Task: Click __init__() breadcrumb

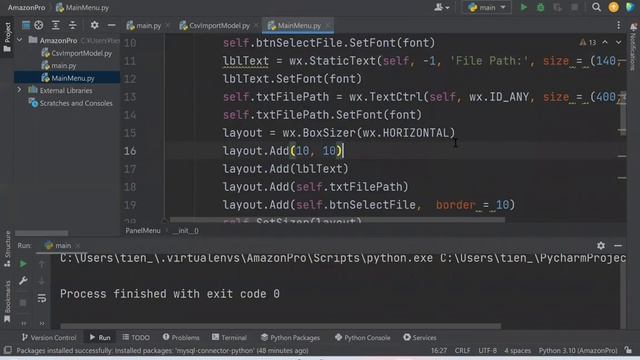Action: [185, 231]
